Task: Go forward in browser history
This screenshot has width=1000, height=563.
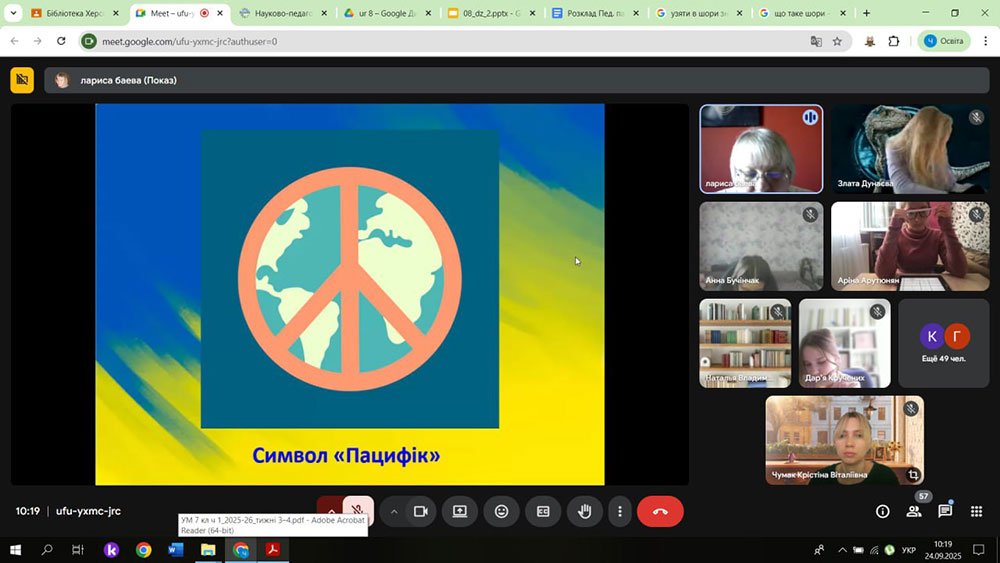Action: [x=38, y=41]
